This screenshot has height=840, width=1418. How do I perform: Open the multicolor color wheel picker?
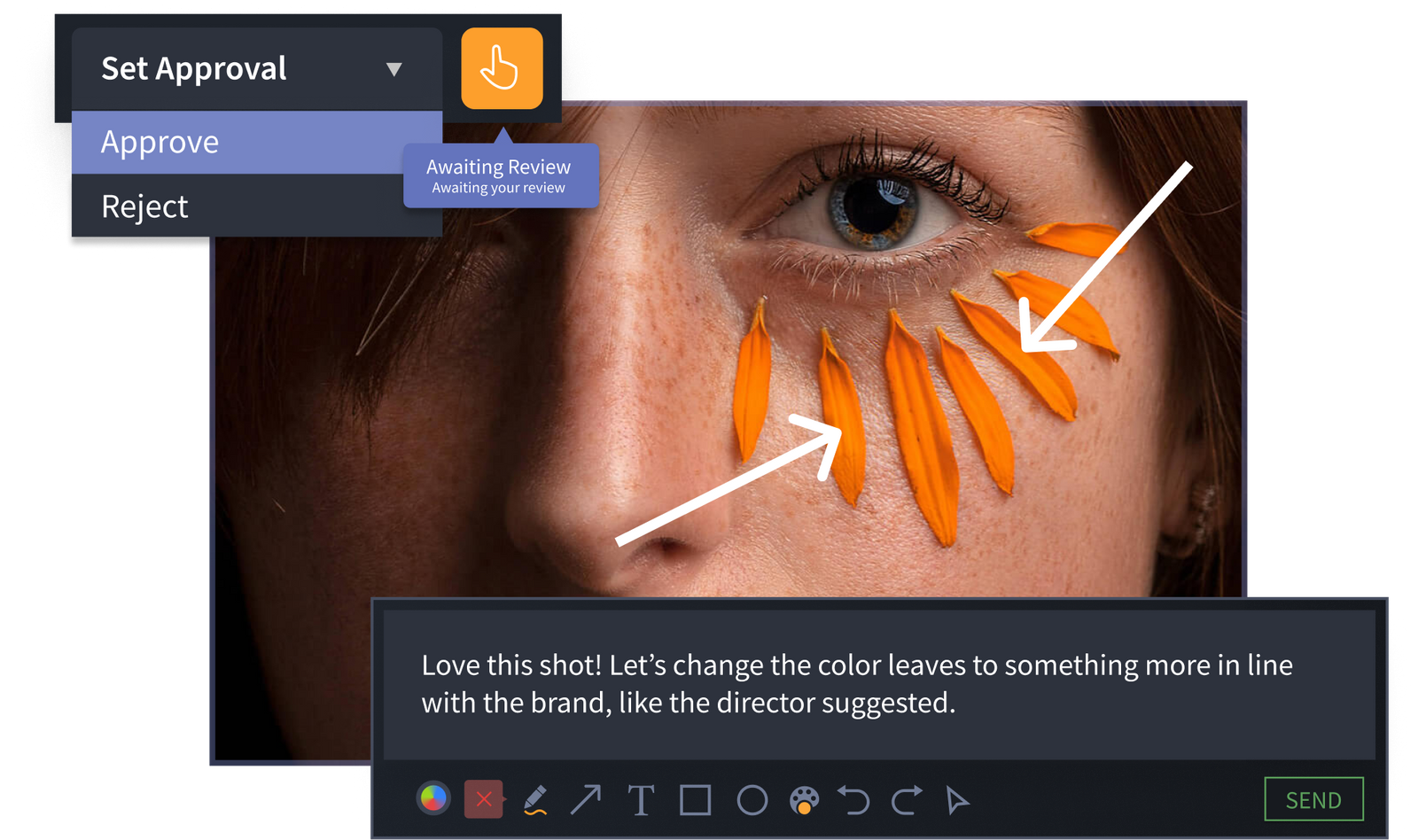click(433, 799)
